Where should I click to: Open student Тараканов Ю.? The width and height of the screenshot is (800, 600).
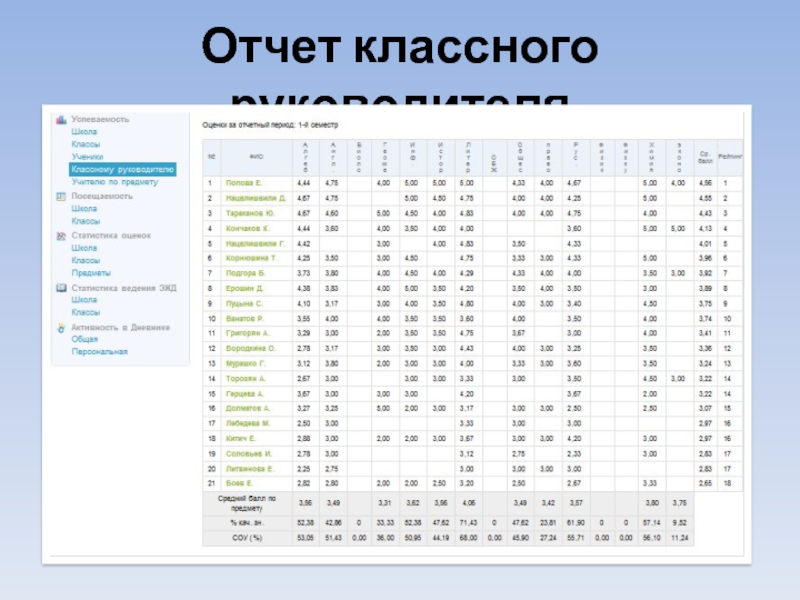coord(250,213)
